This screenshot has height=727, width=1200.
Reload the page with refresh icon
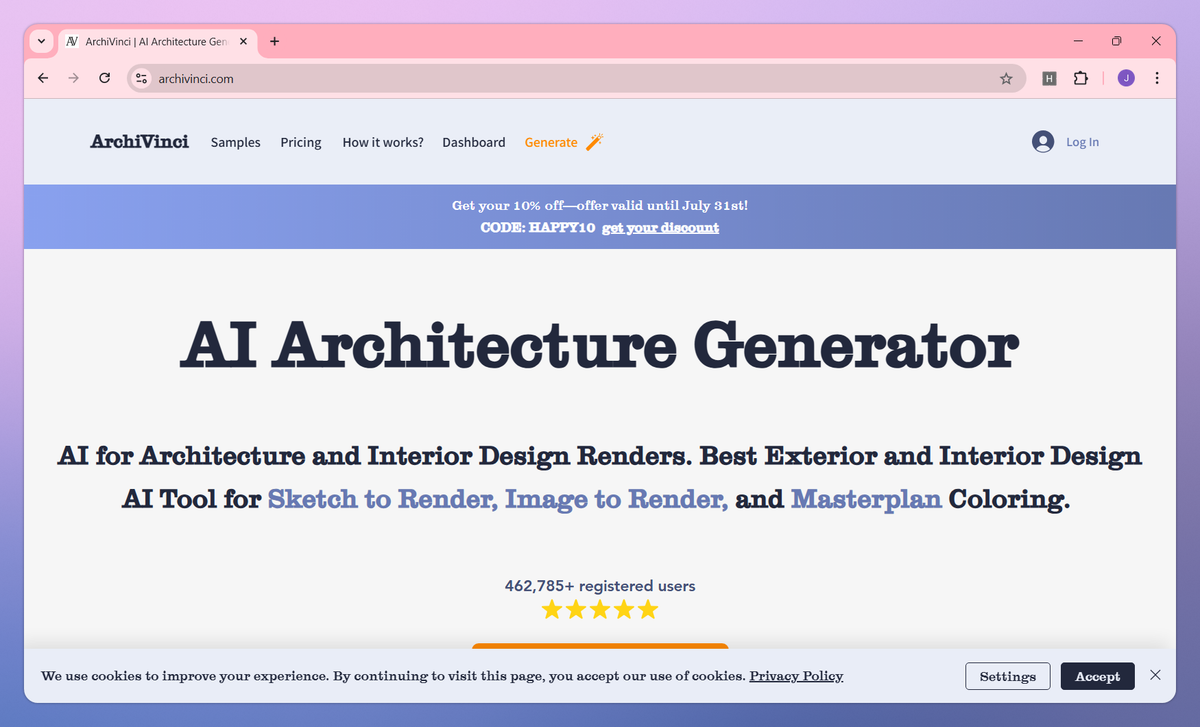click(x=104, y=78)
